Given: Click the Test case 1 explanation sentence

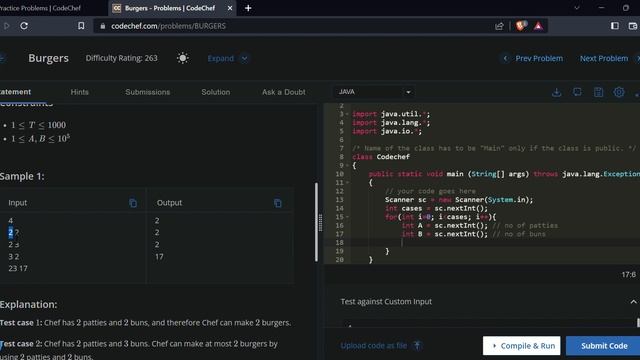Looking at the screenshot, I should point(145,322).
